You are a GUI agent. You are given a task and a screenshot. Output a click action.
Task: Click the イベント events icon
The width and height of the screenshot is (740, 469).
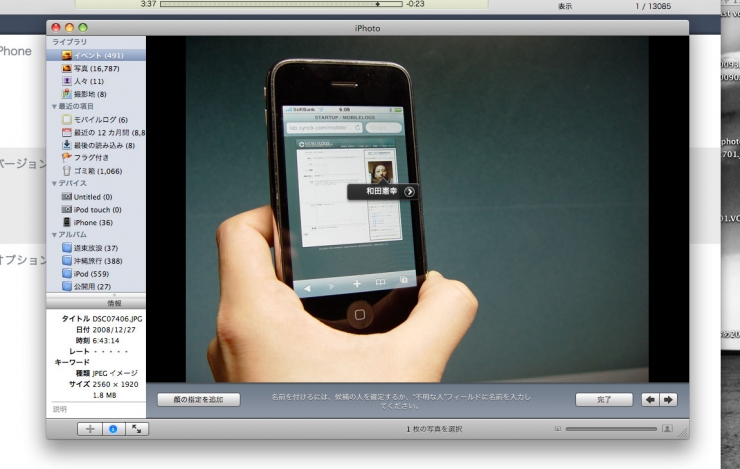(67, 55)
